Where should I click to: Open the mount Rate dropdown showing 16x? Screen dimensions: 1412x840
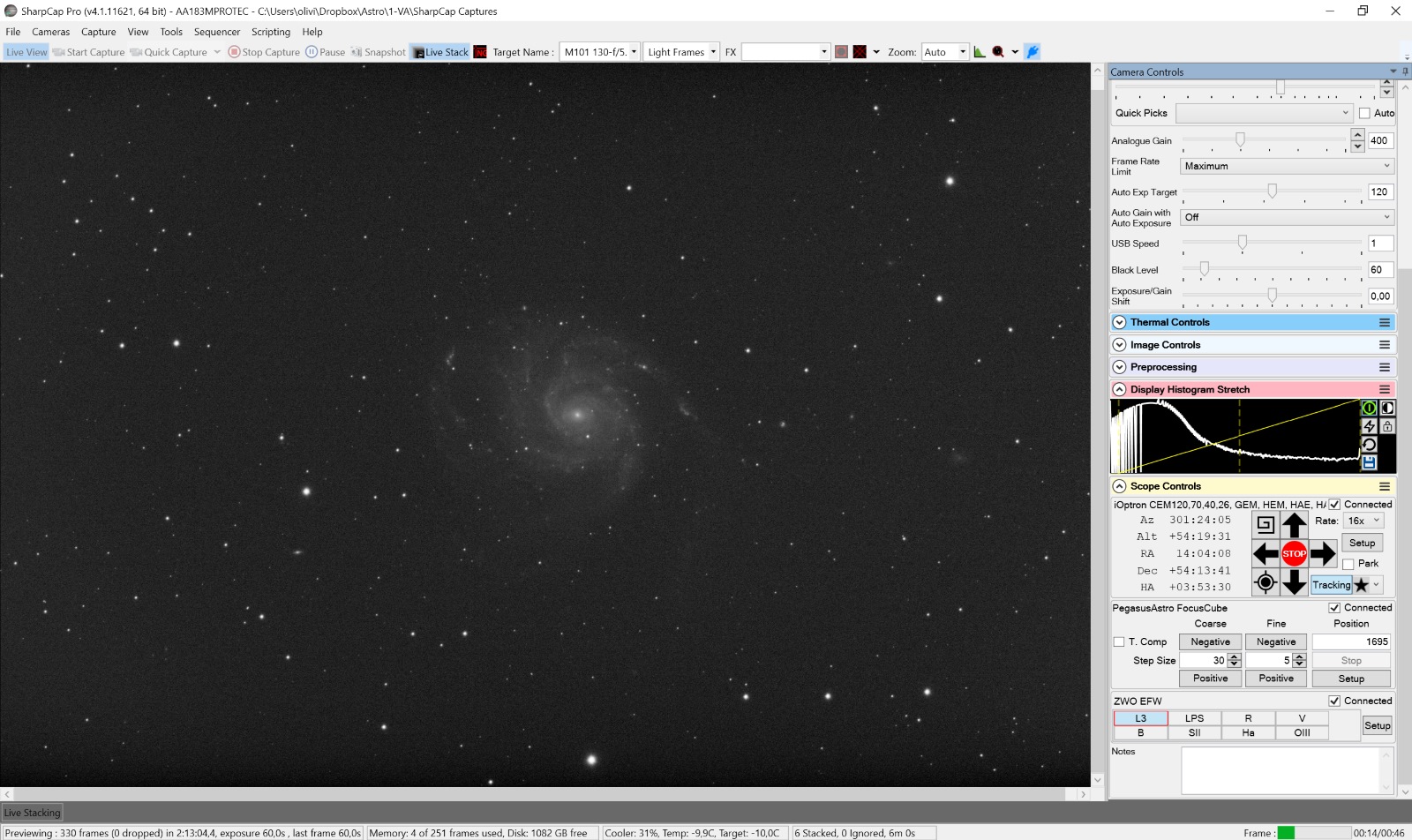click(1363, 521)
